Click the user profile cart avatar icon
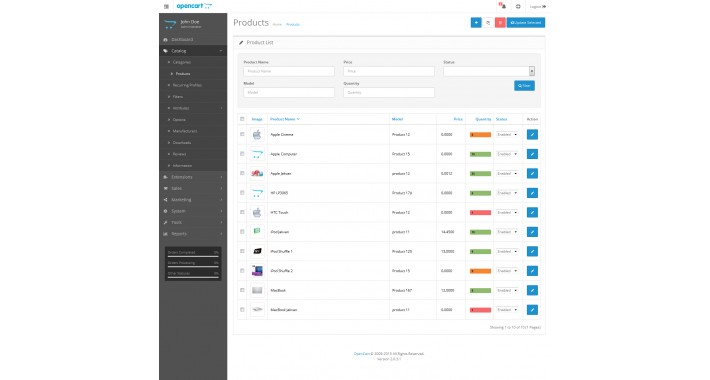 170,24
